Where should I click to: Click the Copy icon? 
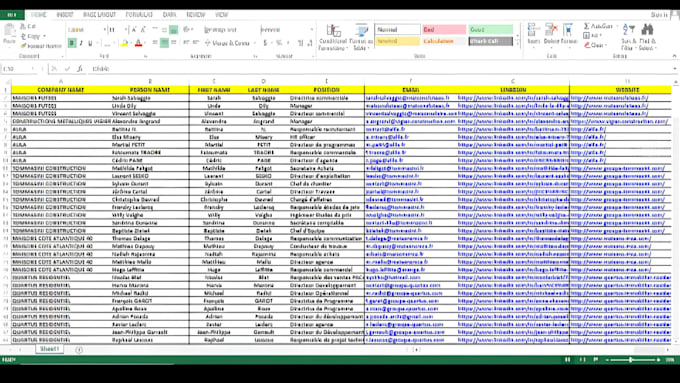click(x=23, y=36)
